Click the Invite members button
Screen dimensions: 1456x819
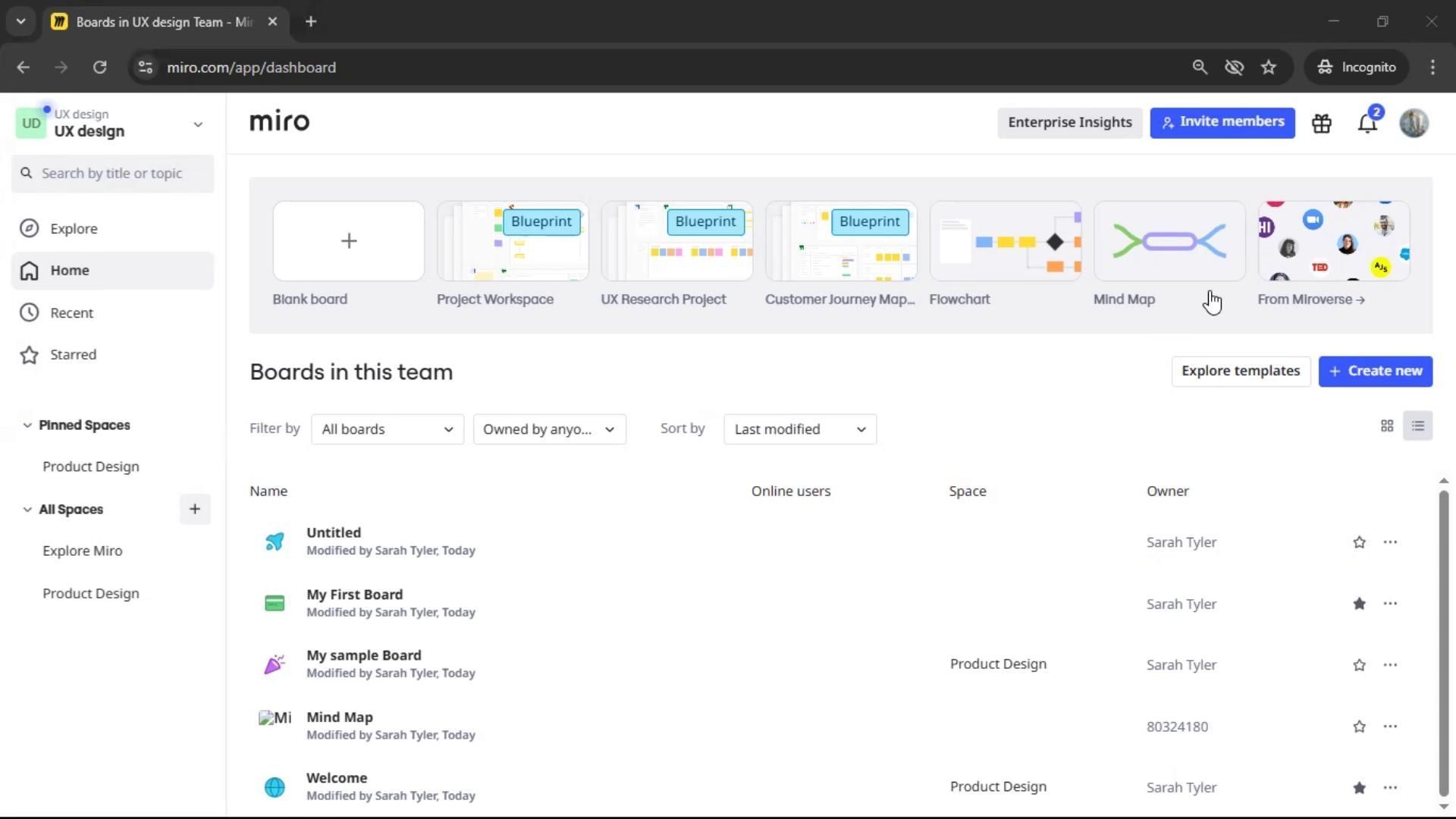tap(1222, 123)
